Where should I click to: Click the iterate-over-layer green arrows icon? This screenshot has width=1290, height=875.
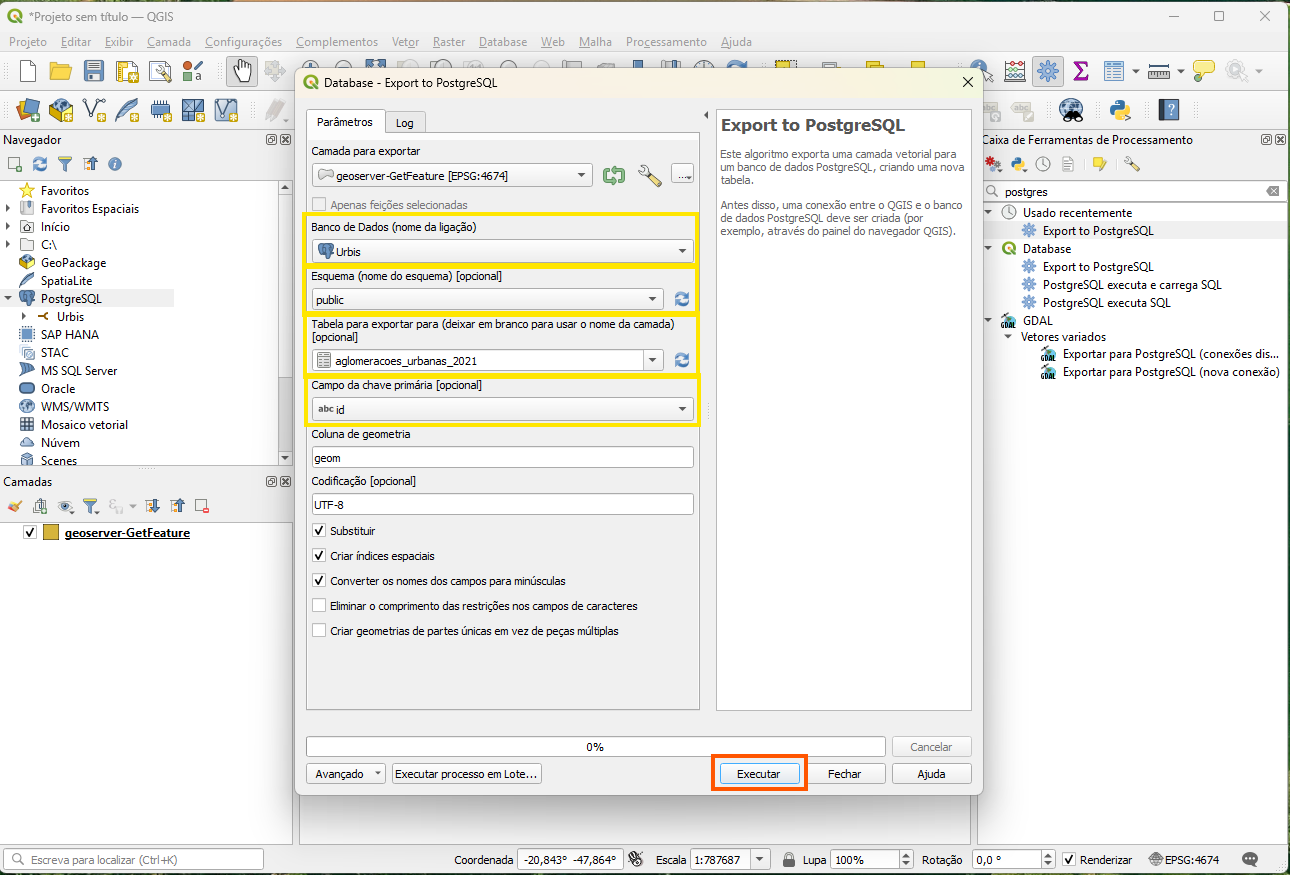[x=614, y=176]
